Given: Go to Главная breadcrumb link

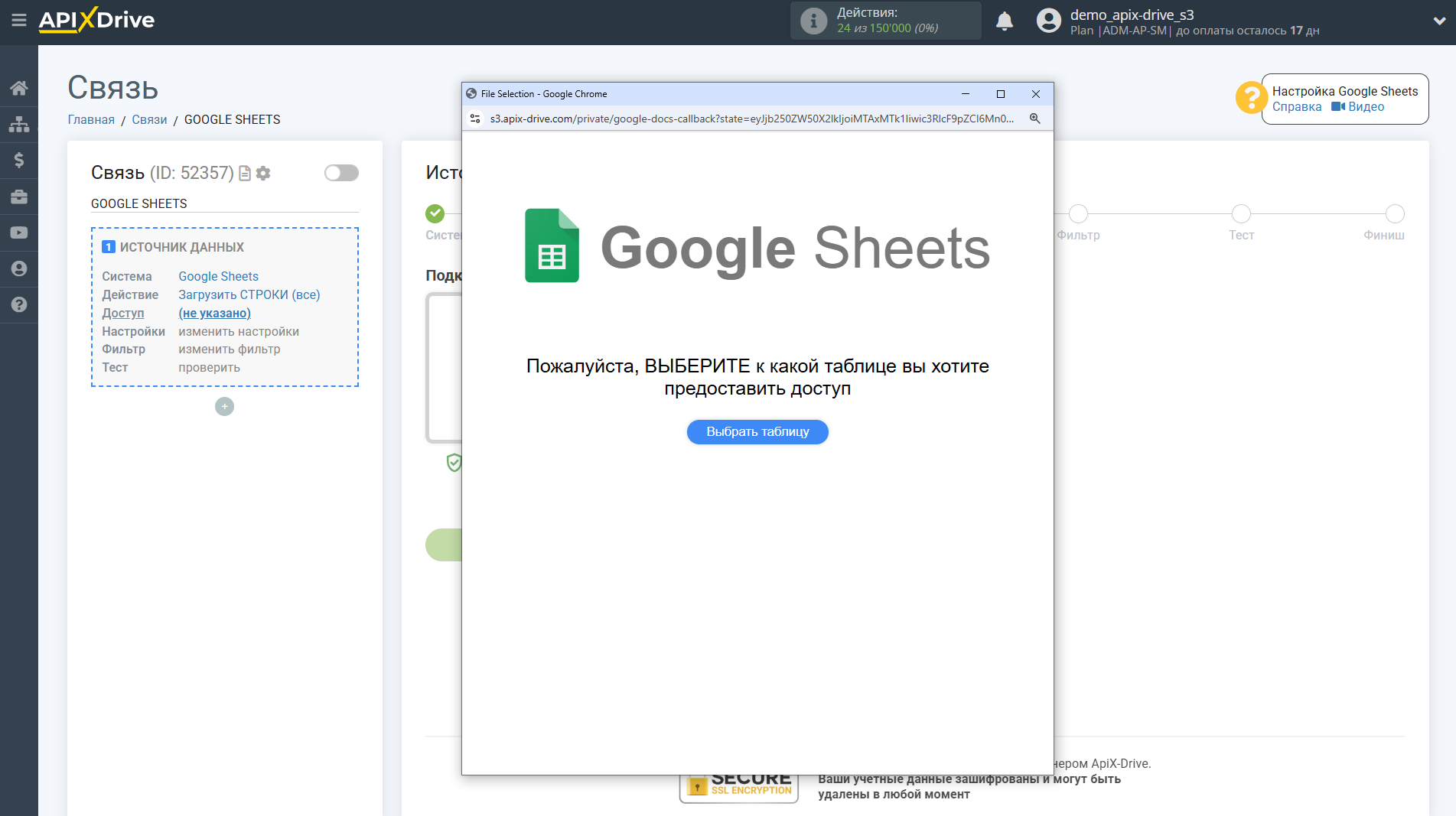Looking at the screenshot, I should [91, 119].
